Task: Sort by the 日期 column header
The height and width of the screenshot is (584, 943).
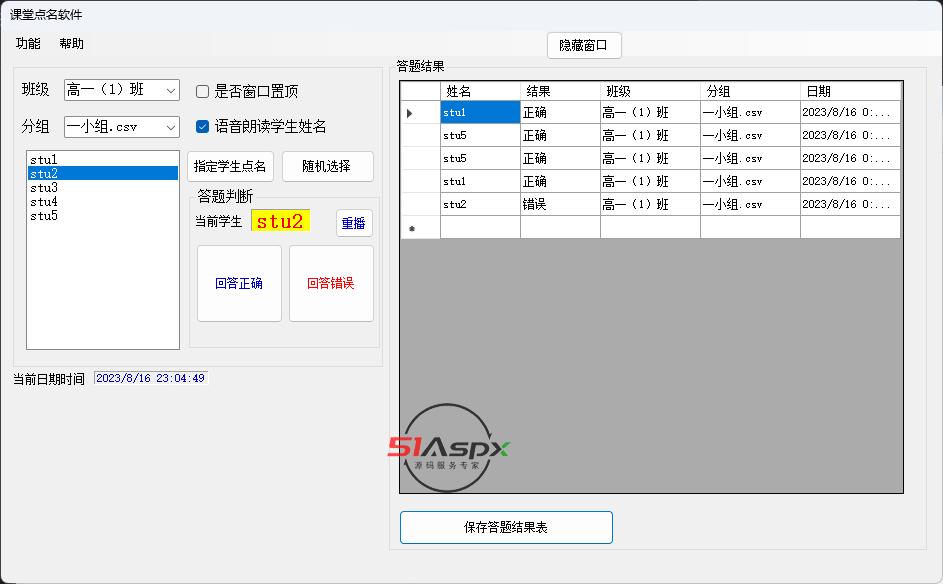Action: [x=850, y=91]
